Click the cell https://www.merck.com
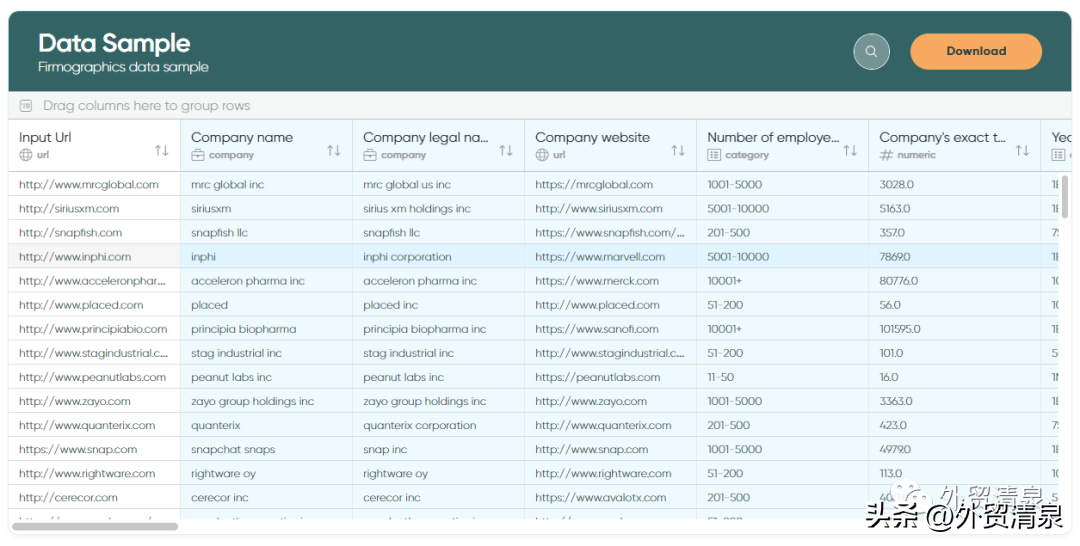This screenshot has height=546, width=1080. pos(611,281)
